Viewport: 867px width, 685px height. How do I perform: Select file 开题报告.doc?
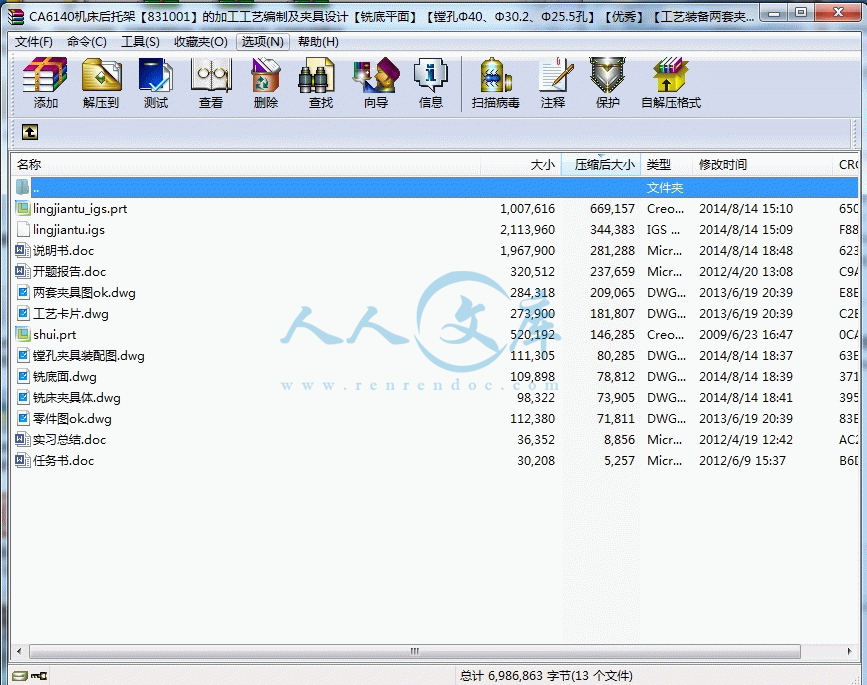[x=69, y=271]
